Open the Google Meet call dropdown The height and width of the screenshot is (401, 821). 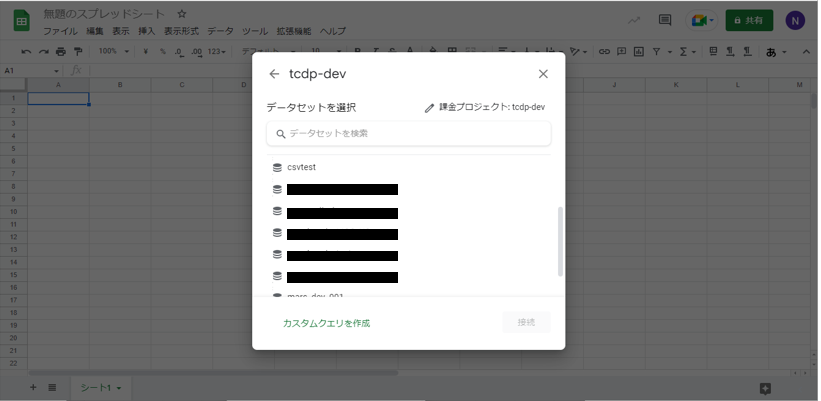coord(701,20)
